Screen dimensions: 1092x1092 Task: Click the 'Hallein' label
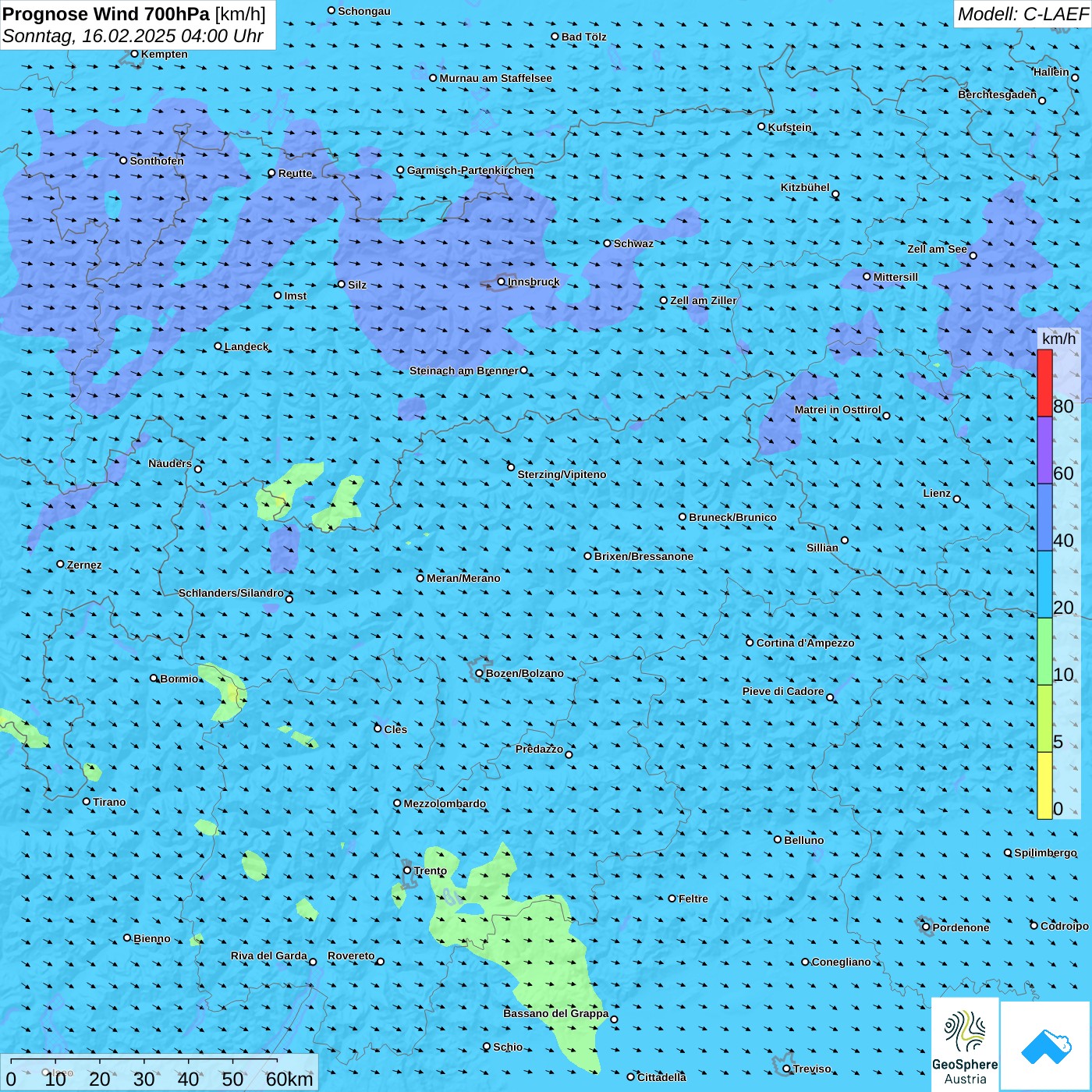(1051, 72)
